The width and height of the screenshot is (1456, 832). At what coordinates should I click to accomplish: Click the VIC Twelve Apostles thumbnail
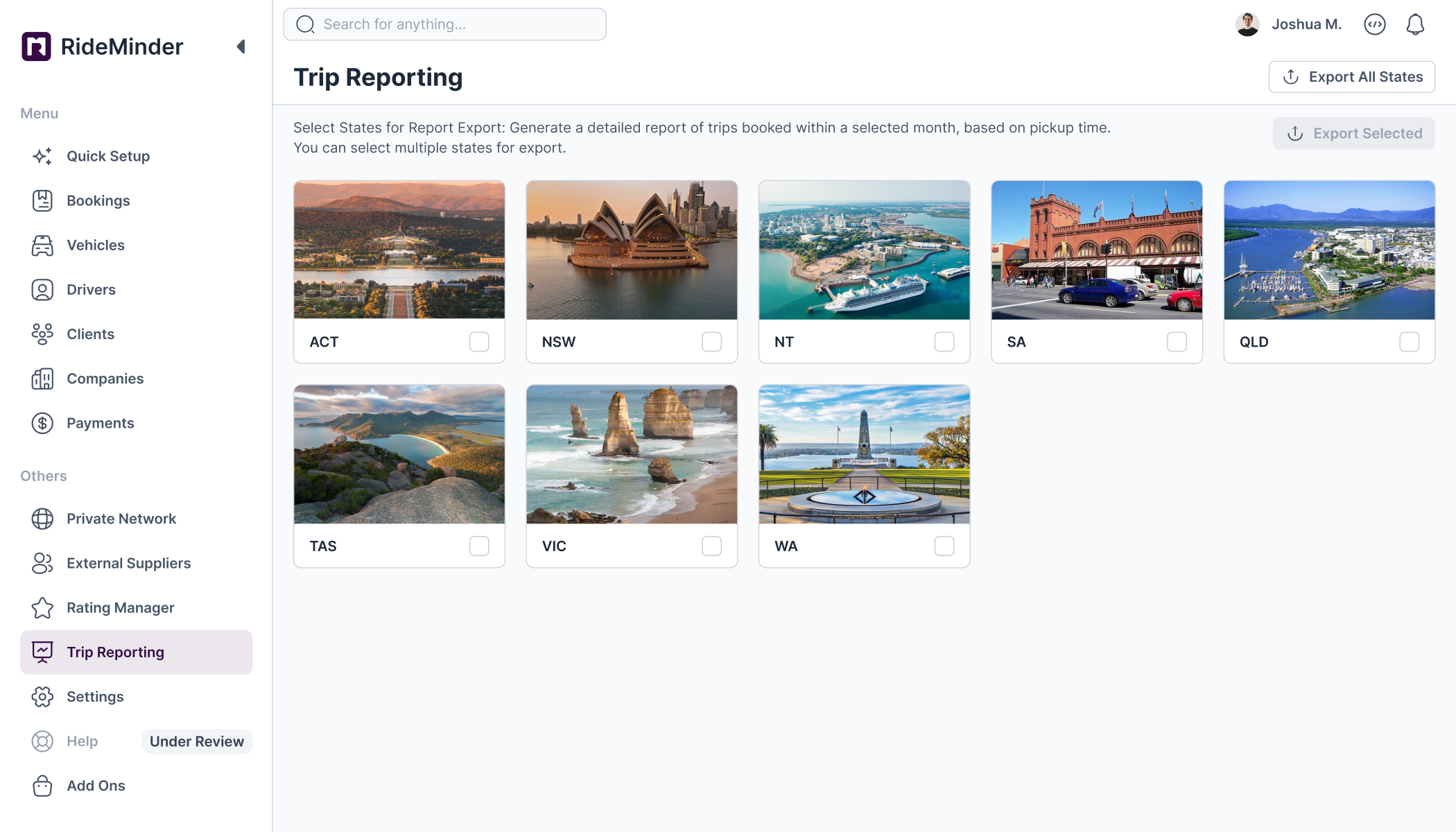pos(632,454)
